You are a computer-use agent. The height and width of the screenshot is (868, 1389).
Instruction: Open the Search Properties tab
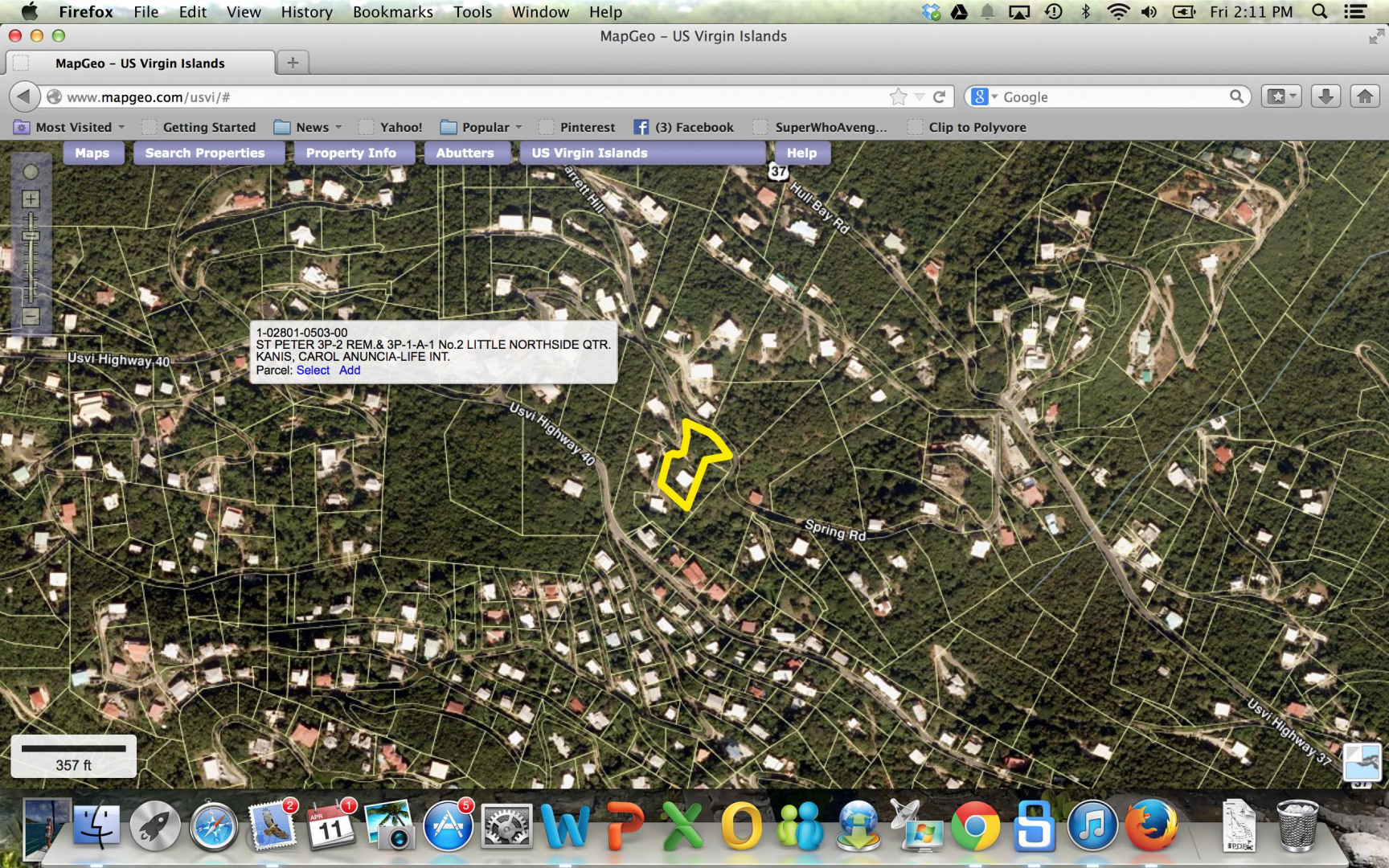[205, 153]
